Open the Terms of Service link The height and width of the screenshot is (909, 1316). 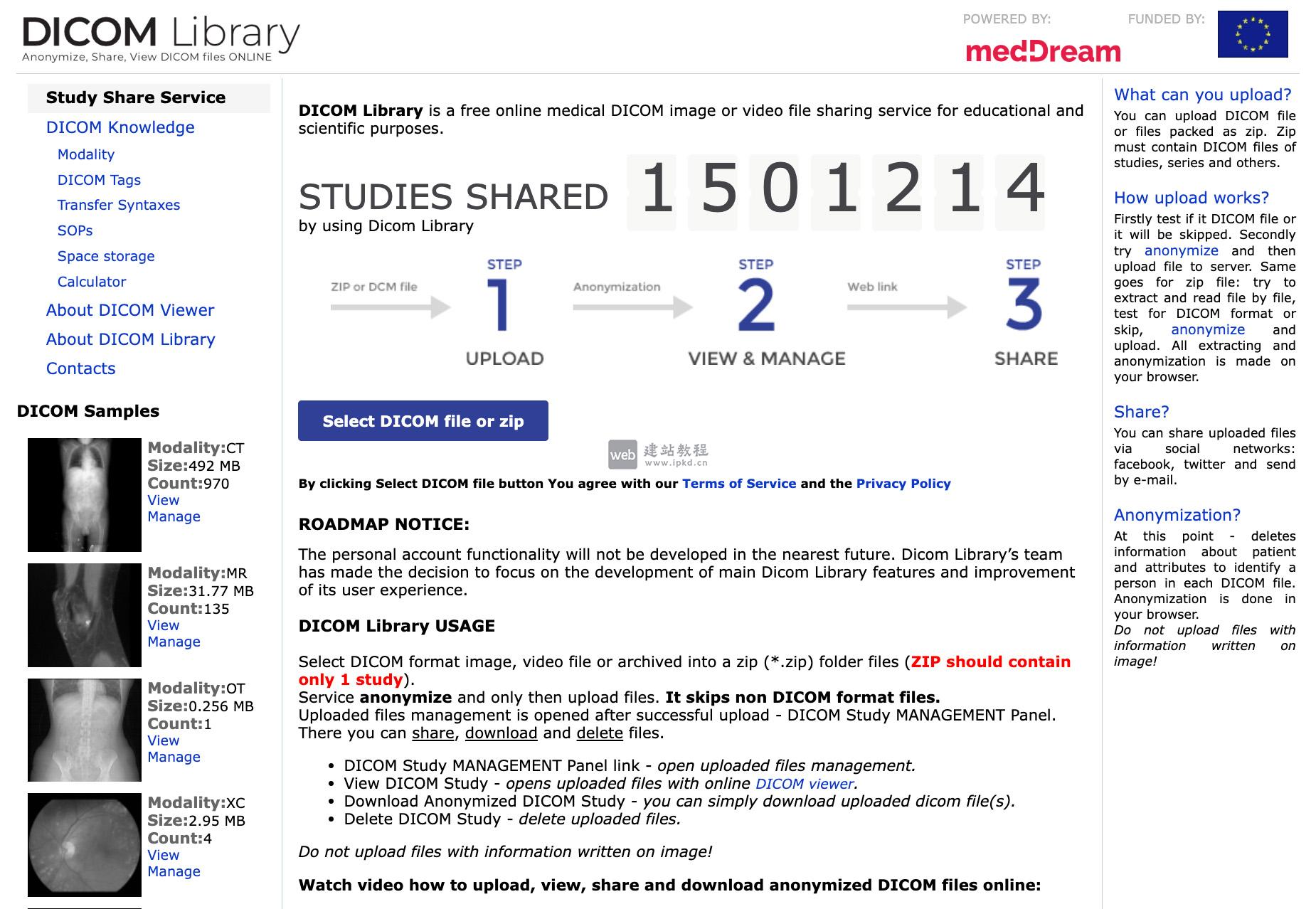[x=738, y=484]
